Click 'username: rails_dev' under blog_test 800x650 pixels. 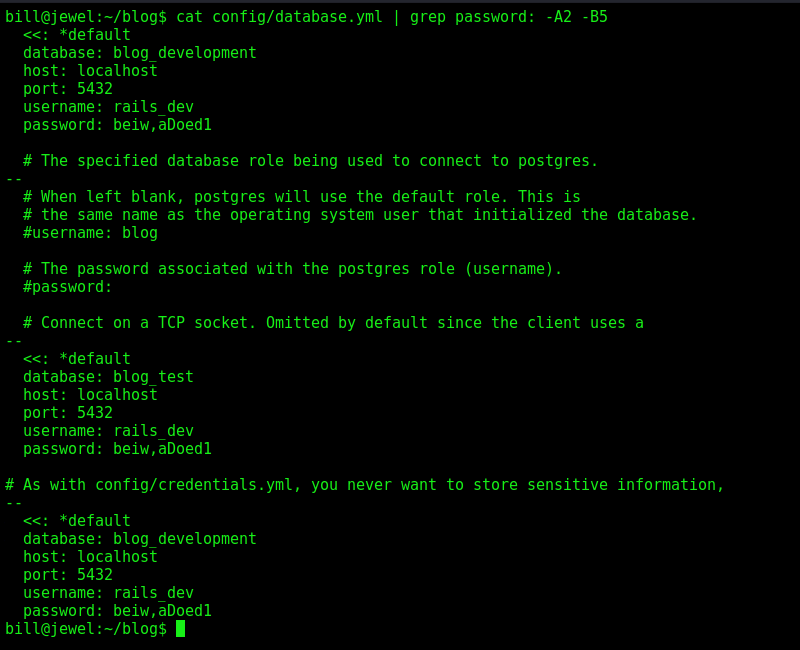click(x=108, y=431)
